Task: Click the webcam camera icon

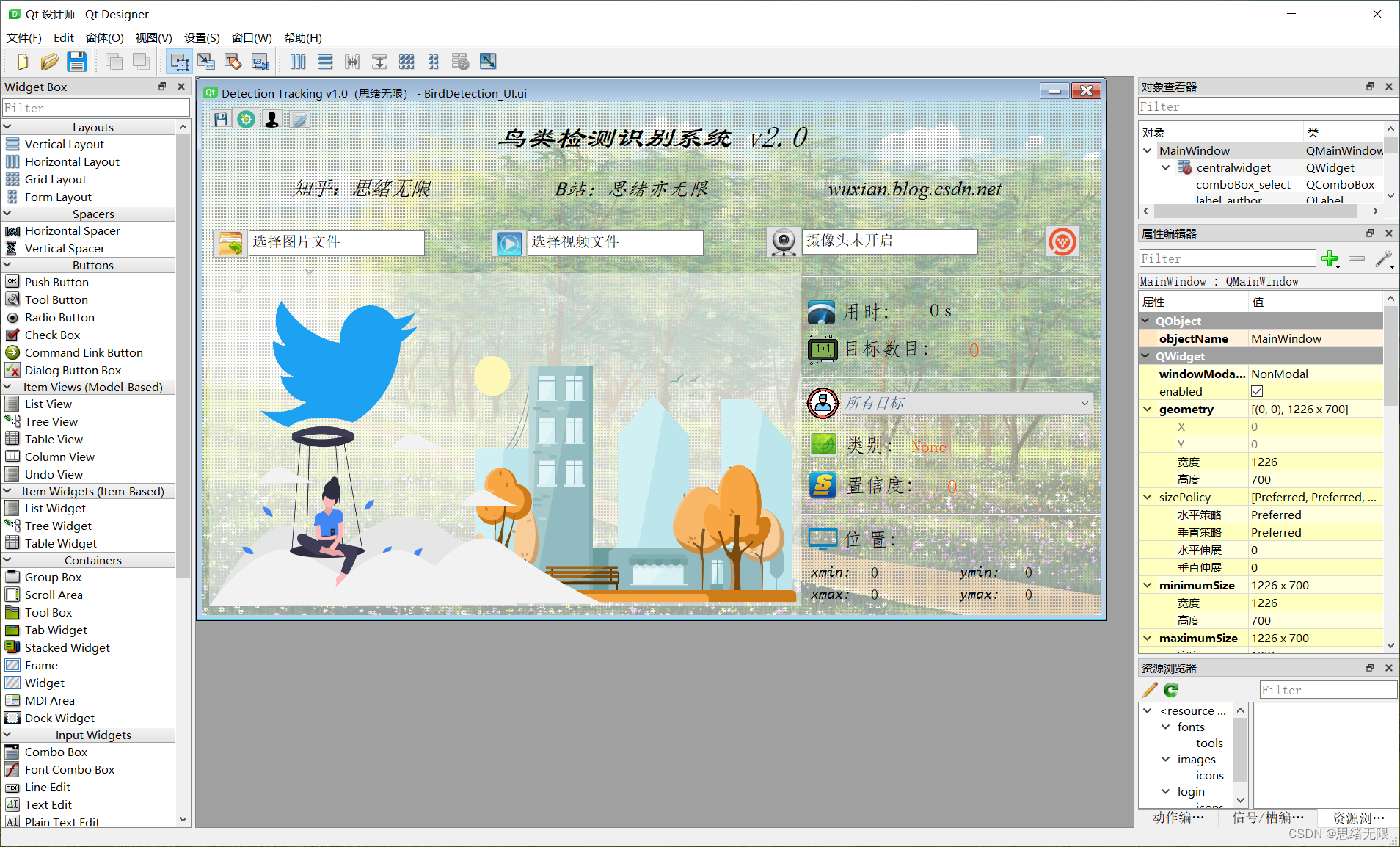Action: click(784, 241)
